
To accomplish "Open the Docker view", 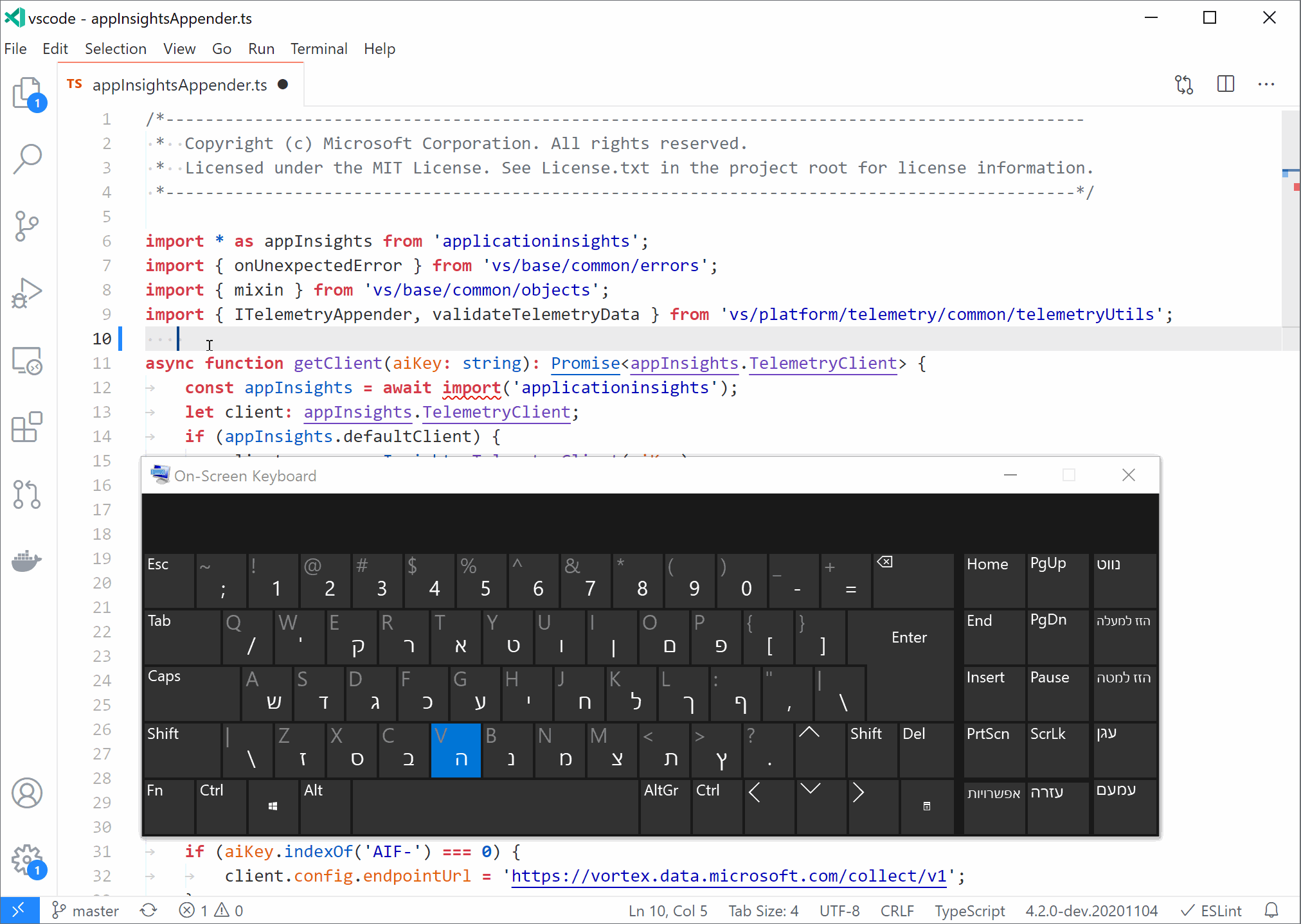I will (x=27, y=560).
